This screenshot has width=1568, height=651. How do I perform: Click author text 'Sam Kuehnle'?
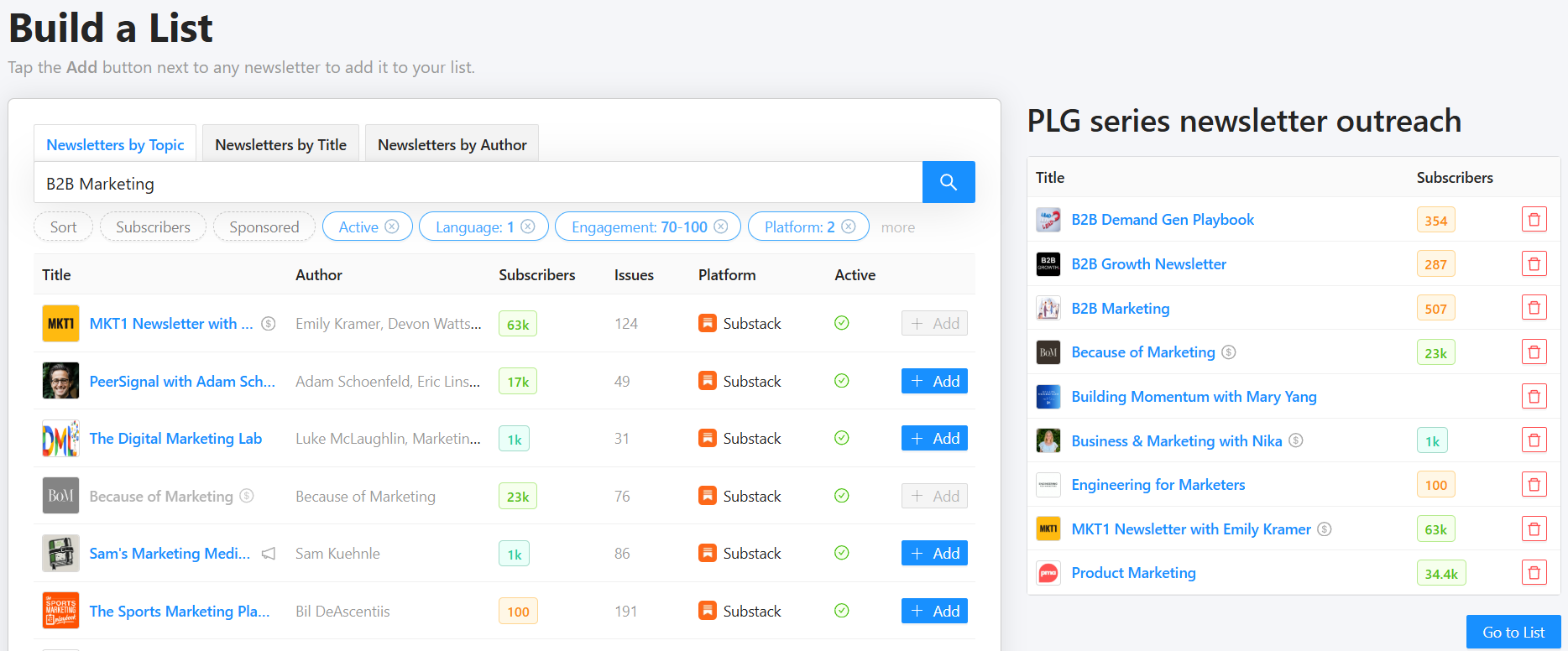pos(337,554)
